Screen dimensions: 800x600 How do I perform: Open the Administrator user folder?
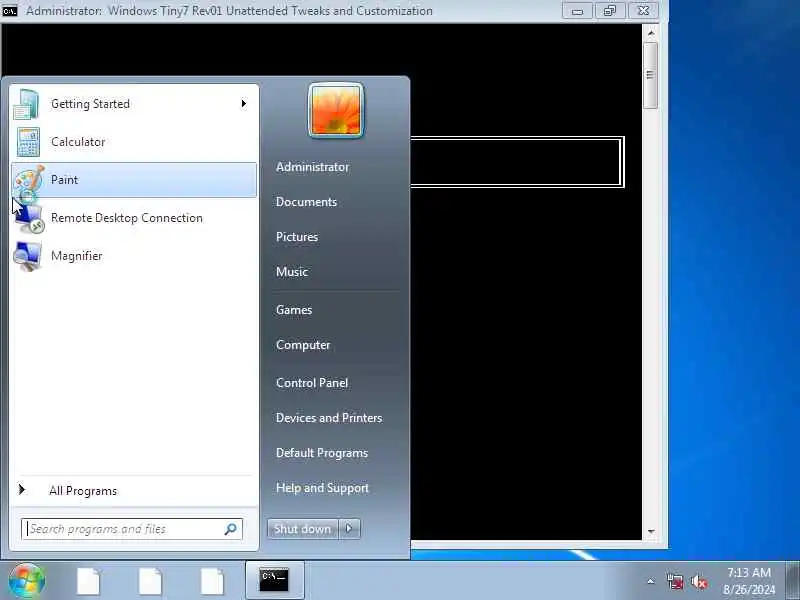pos(313,167)
